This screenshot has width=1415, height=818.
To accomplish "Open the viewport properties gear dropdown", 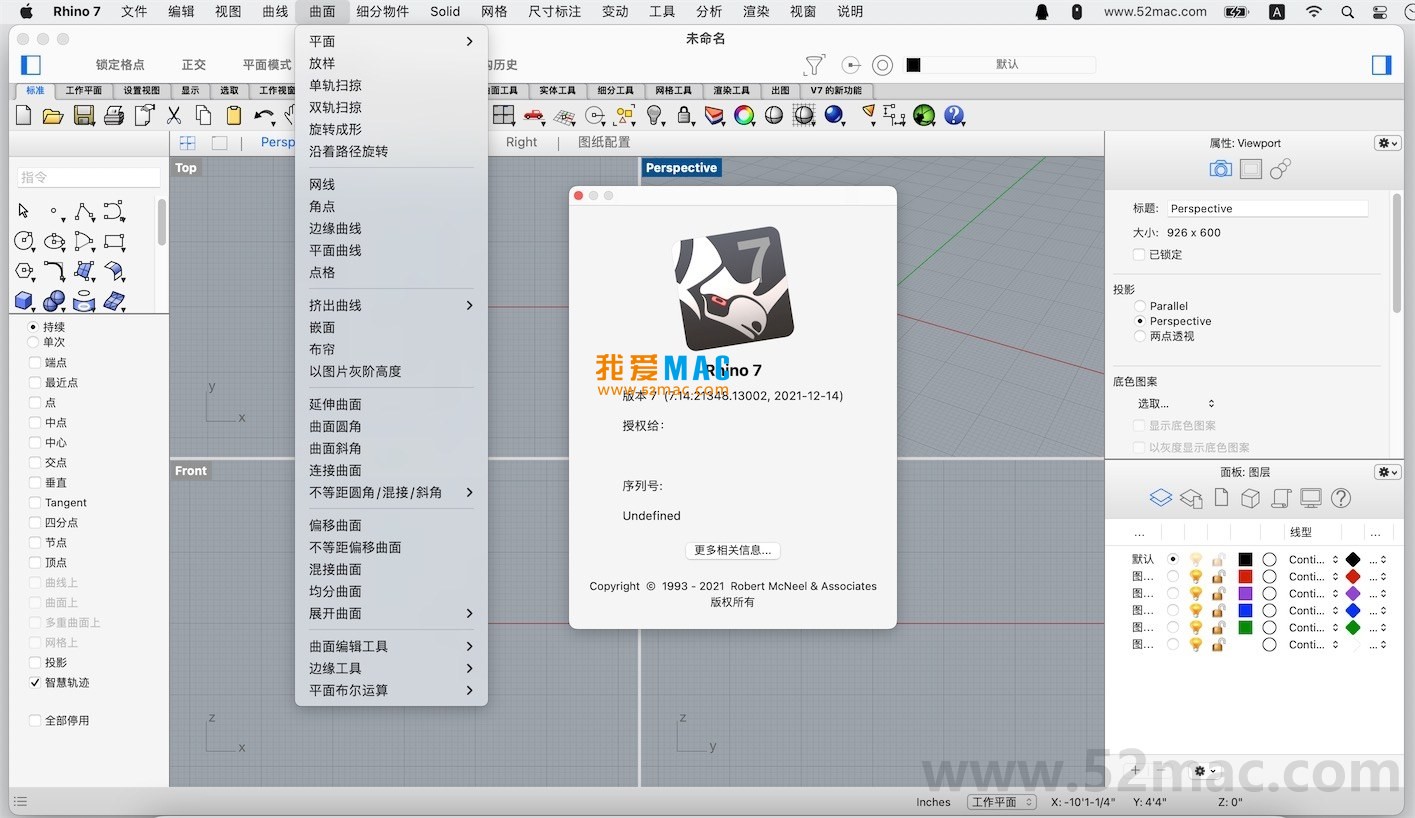I will tap(1386, 143).
